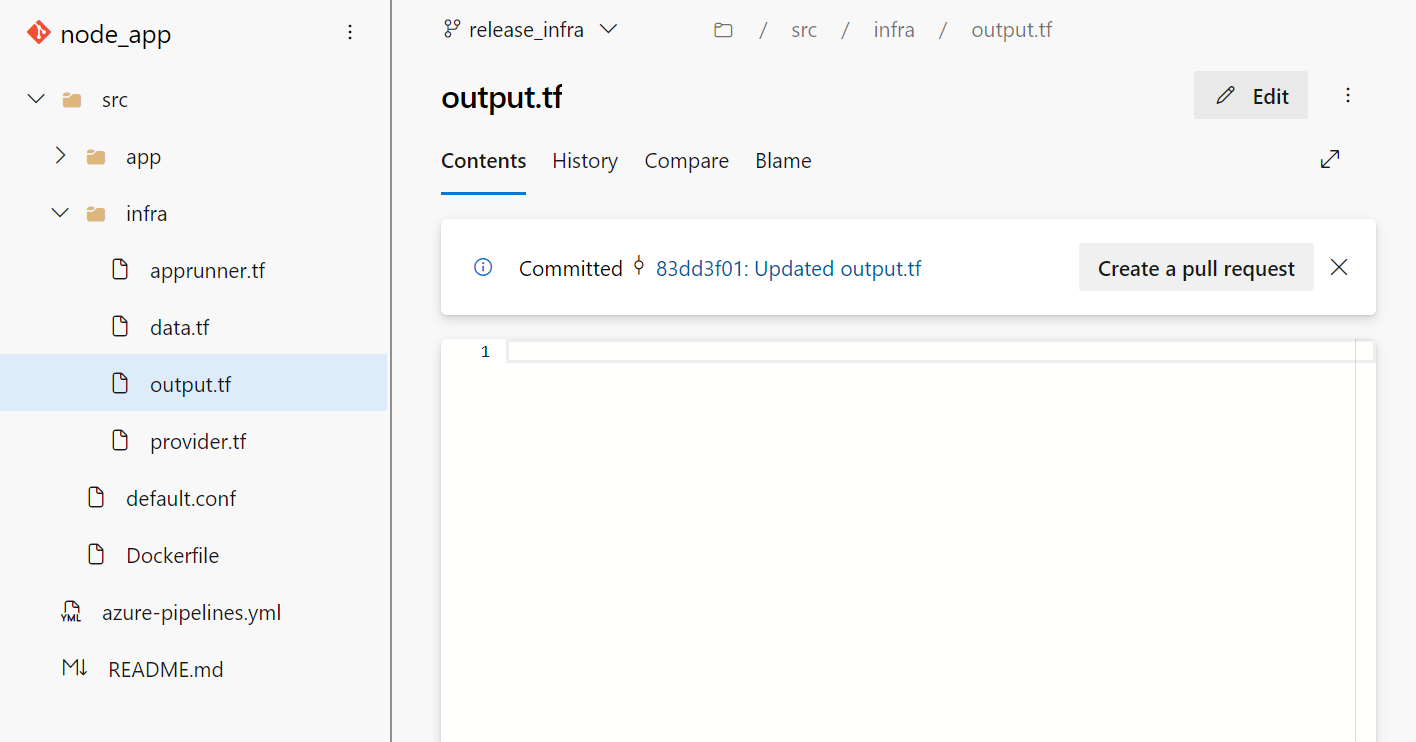Image resolution: width=1416 pixels, height=742 pixels.
Task: Edit the output.tf file
Action: pos(1251,95)
